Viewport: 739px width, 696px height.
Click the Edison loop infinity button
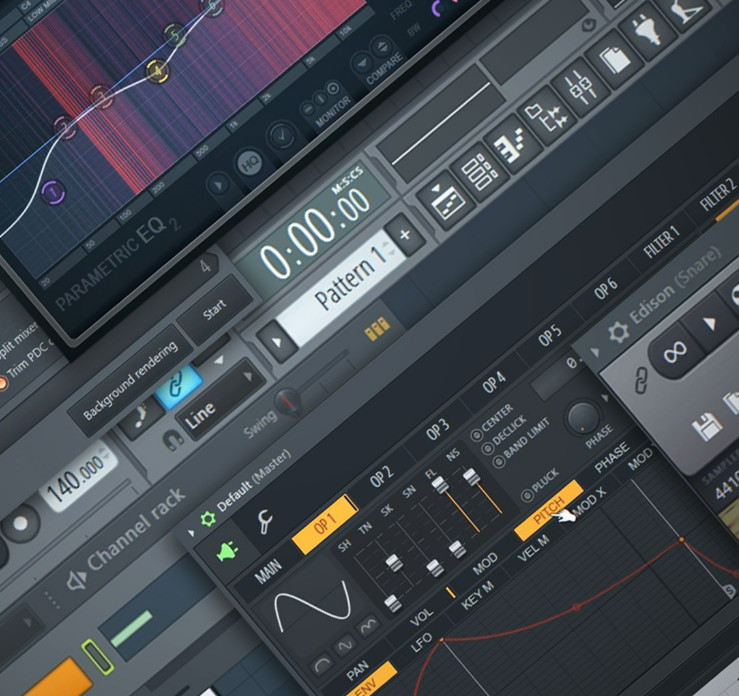(x=674, y=350)
